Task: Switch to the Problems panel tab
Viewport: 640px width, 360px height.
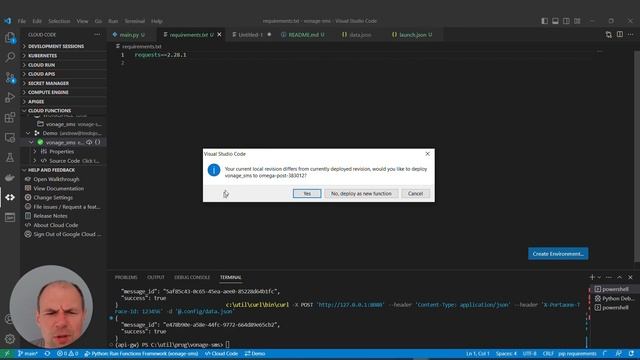Action: pos(126,277)
